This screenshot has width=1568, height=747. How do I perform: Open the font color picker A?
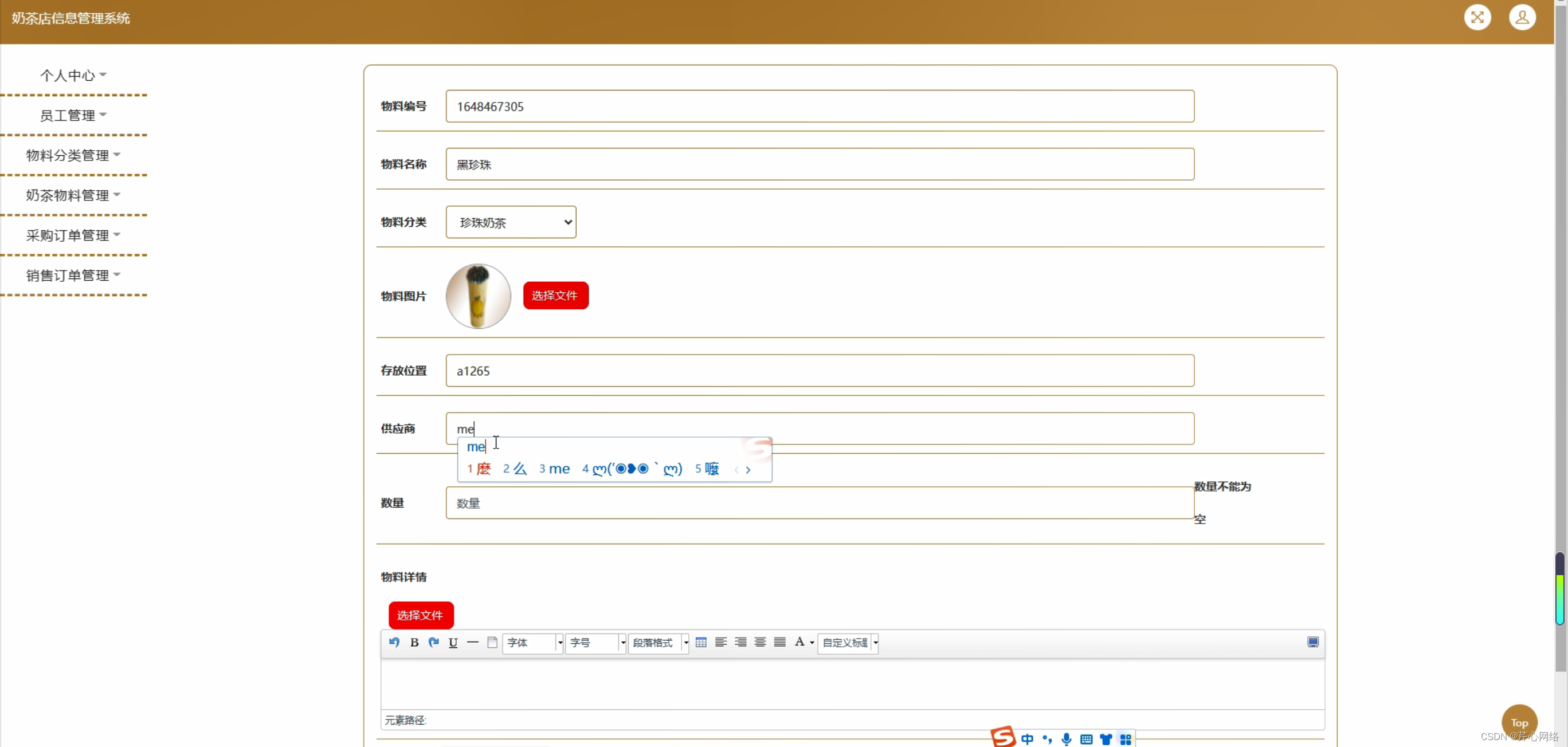tap(800, 642)
